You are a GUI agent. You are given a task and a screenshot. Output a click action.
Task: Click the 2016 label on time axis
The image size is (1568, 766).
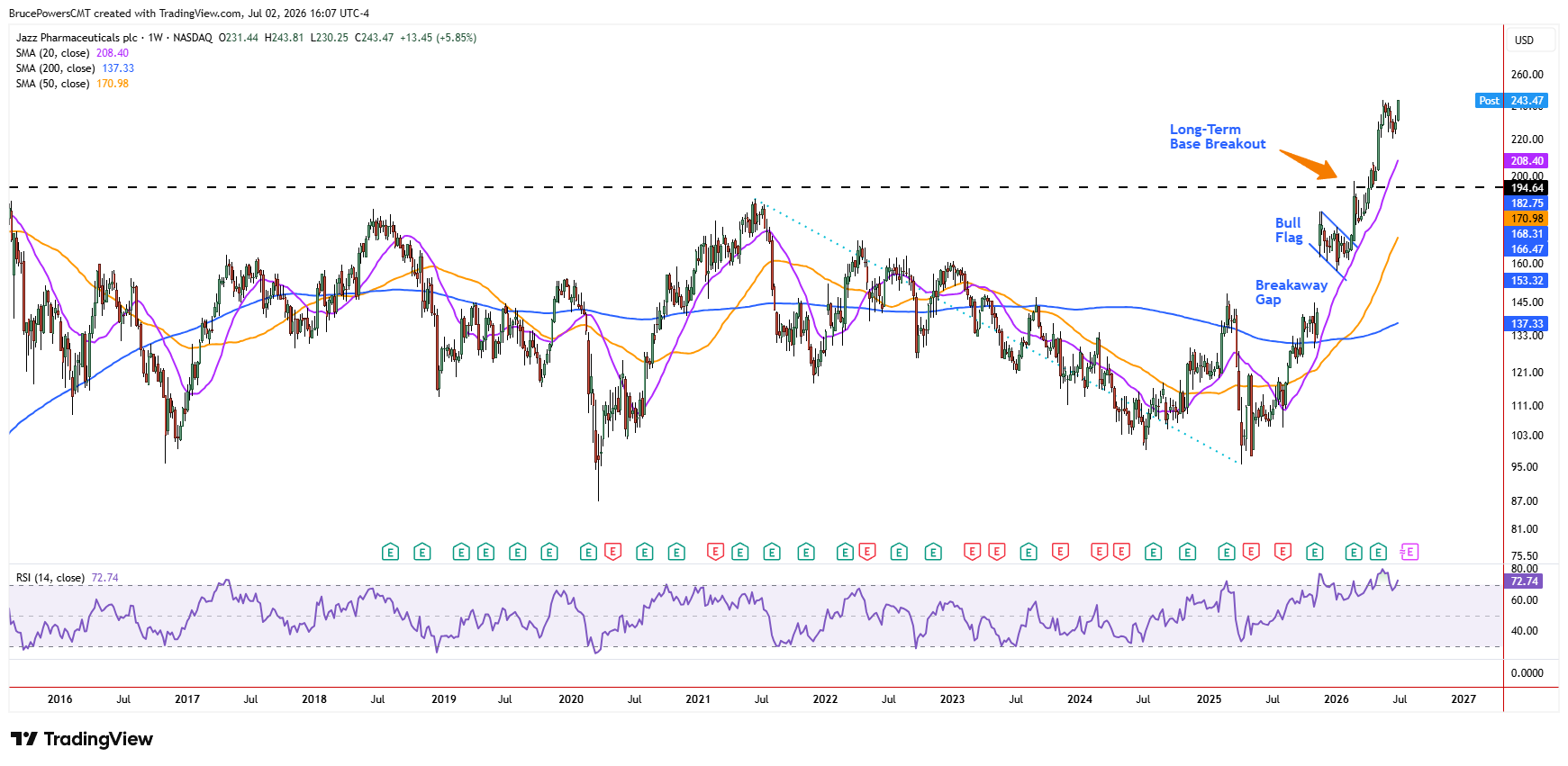coord(60,699)
